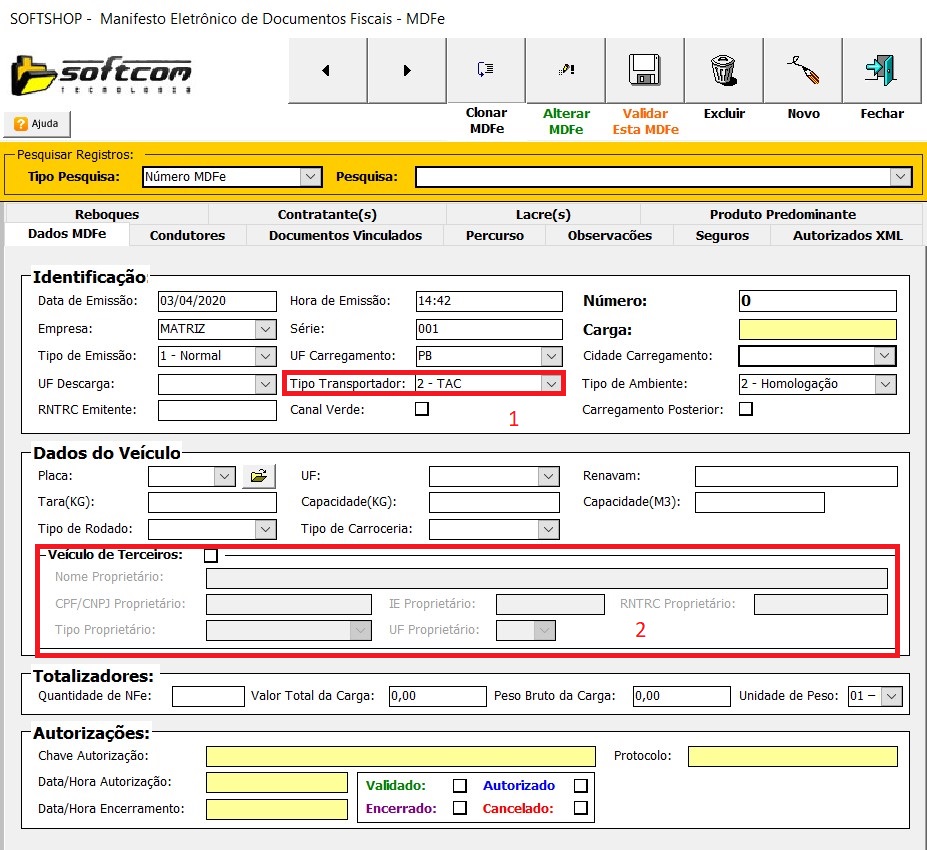The width and height of the screenshot is (927, 850).
Task: Click the Excluir trash can icon
Action: (723, 70)
